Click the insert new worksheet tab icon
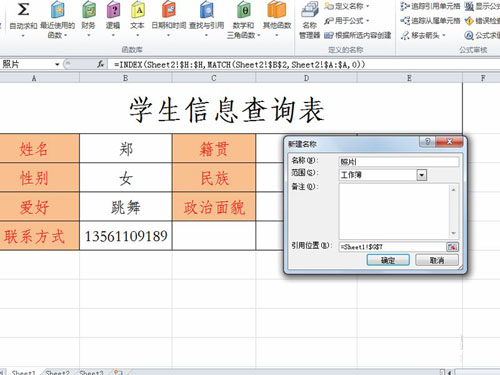Image resolution: width=500 pixels, height=375 pixels. (118, 372)
